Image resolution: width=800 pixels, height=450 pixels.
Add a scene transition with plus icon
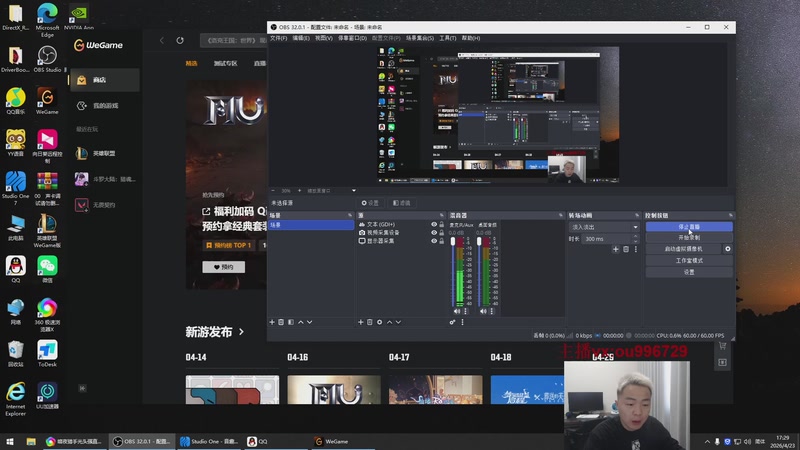point(616,249)
